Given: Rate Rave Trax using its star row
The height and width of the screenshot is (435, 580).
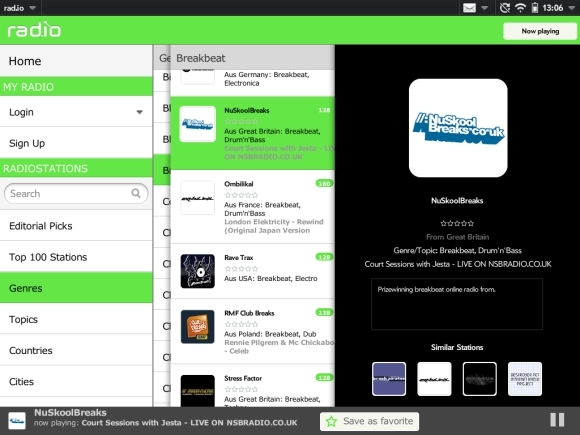Looking at the screenshot, I should (242, 269).
